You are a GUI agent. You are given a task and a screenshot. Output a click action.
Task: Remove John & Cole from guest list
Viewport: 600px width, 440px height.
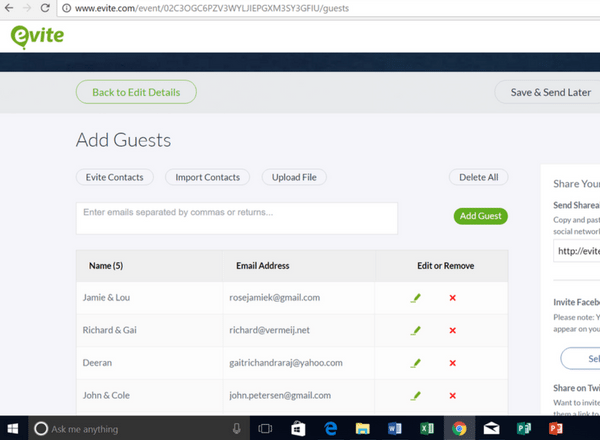[452, 396]
